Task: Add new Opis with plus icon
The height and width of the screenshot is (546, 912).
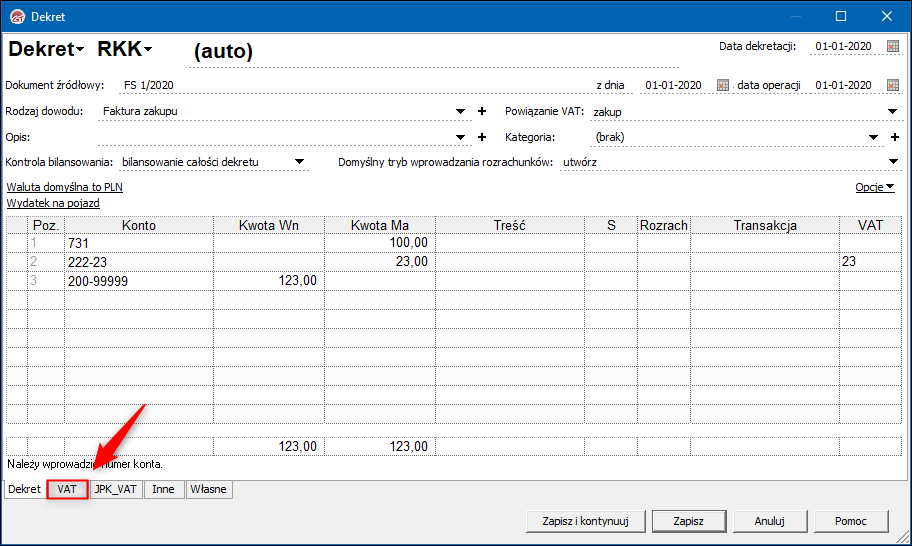Action: (x=482, y=137)
